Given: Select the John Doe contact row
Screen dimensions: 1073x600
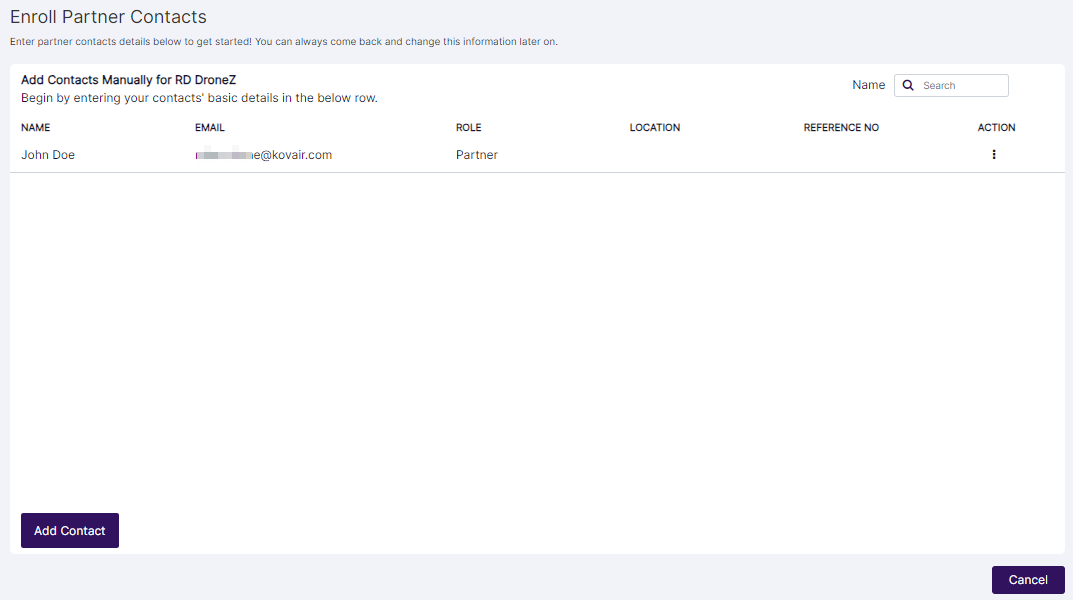Looking at the screenshot, I should (x=400, y=155).
